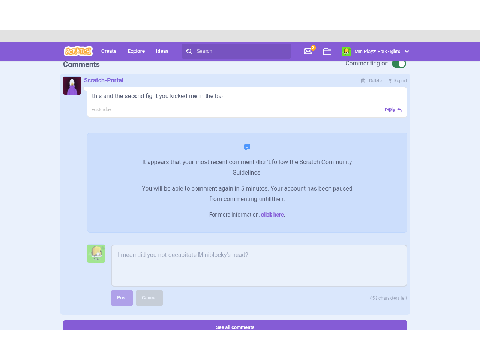Reply to the comment
The image size is (480, 360).
393,110
